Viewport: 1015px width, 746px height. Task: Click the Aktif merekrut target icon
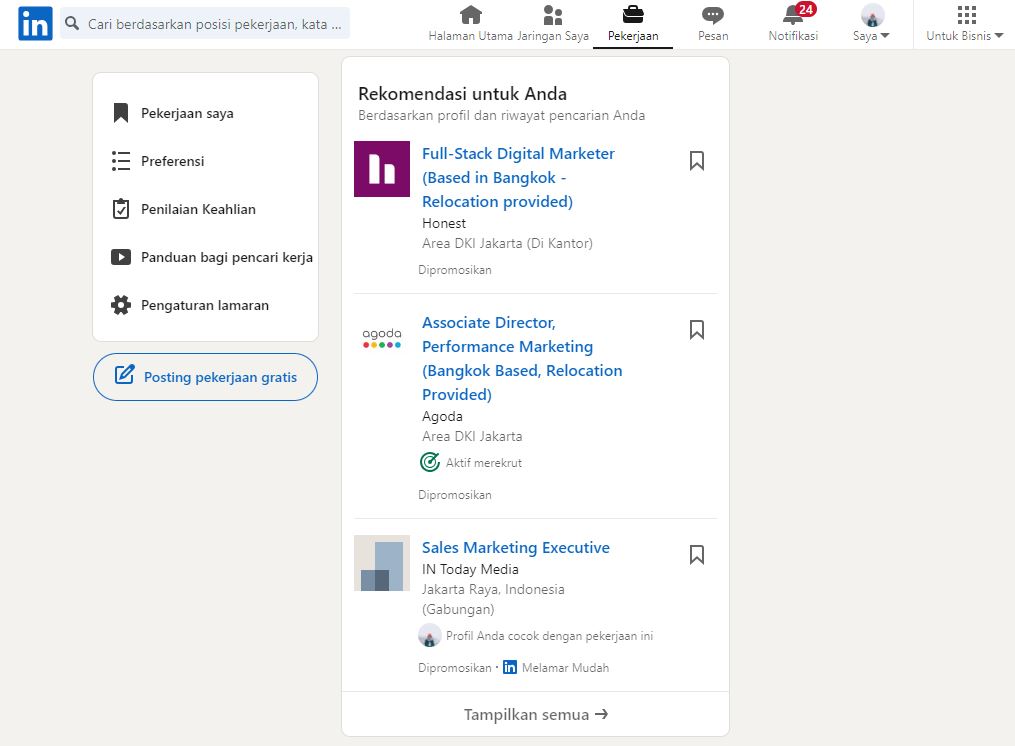pos(430,462)
